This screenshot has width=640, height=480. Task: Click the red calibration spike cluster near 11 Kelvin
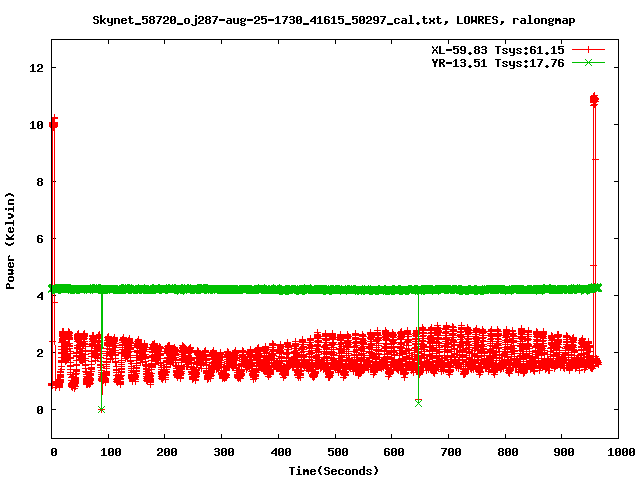click(594, 99)
